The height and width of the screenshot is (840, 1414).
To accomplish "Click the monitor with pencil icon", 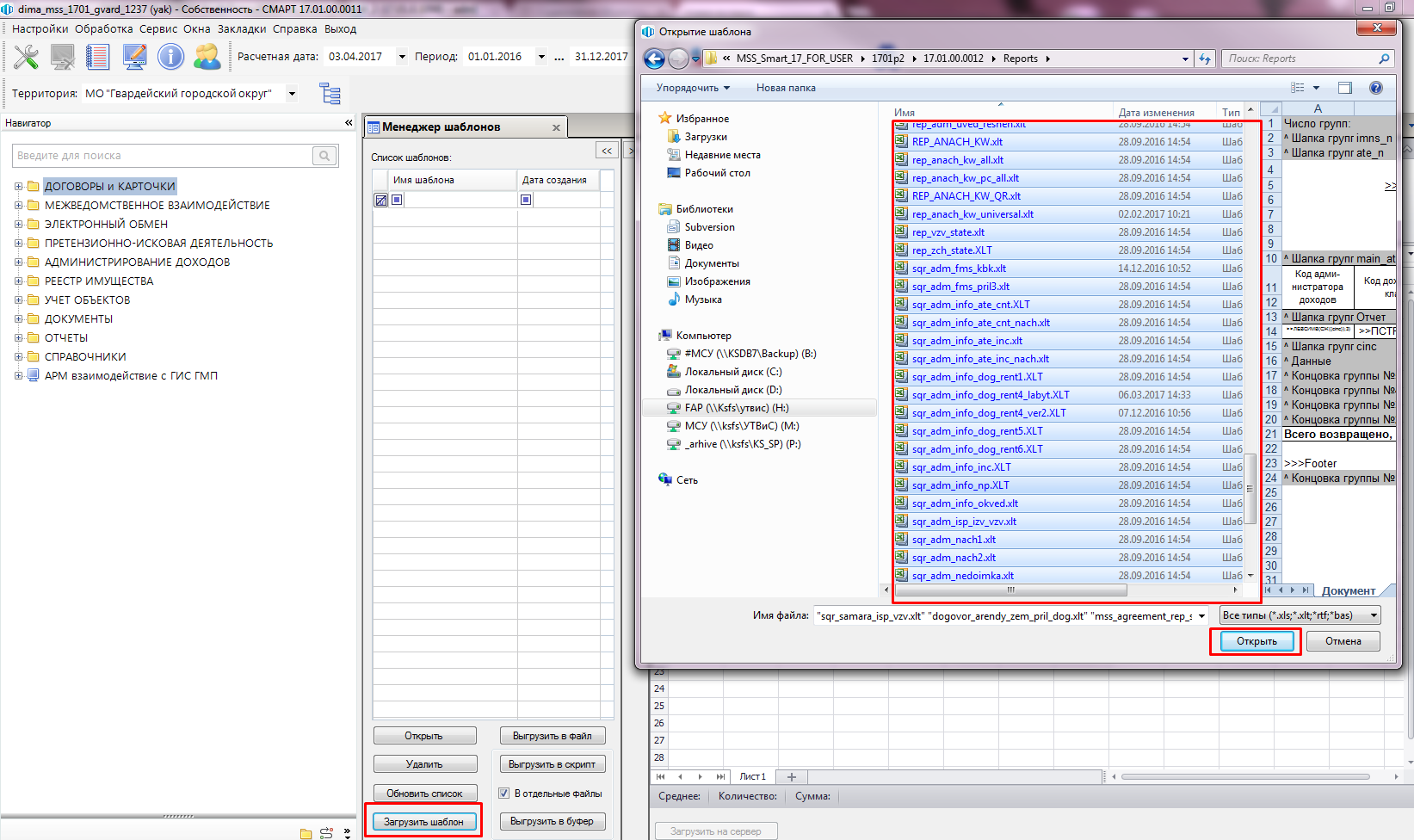I will coord(134,57).
